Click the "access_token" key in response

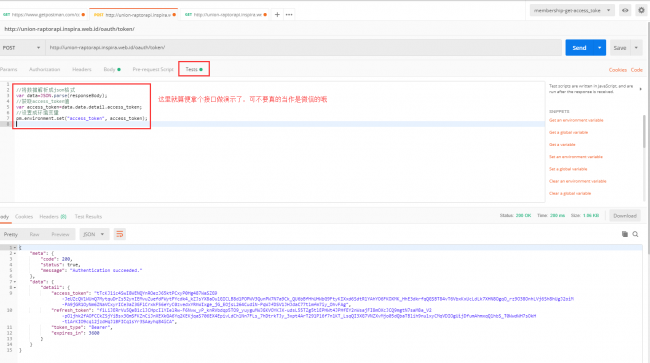[70, 293]
